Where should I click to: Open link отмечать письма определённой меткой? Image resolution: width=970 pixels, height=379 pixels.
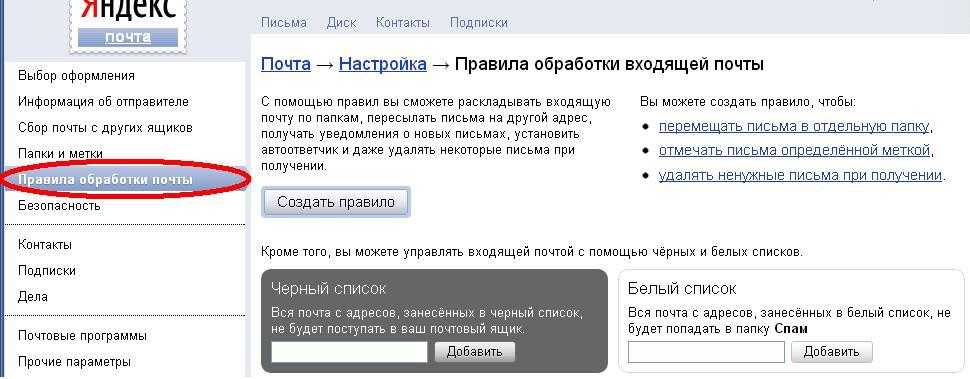(x=794, y=150)
